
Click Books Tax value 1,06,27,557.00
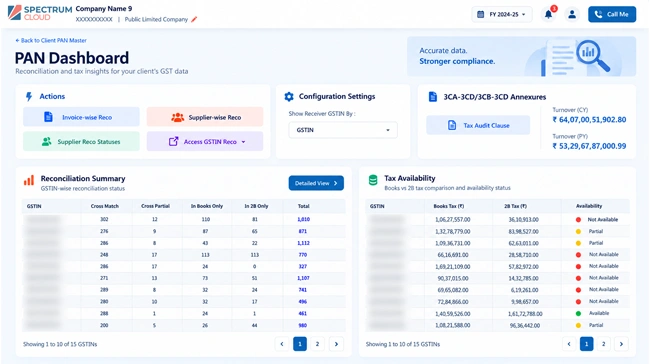[x=453, y=219]
